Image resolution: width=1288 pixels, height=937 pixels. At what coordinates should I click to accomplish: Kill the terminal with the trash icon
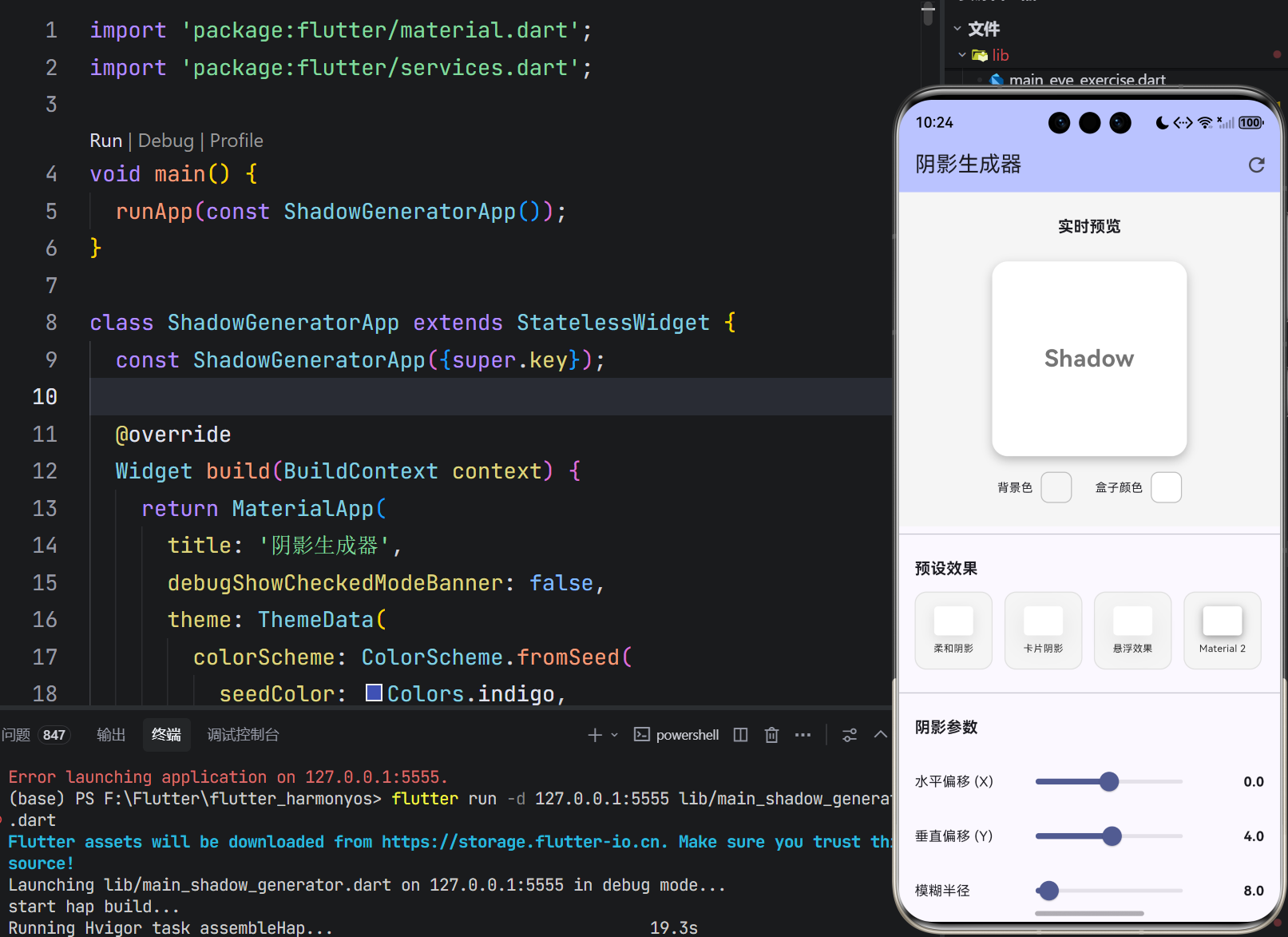pyautogui.click(x=771, y=735)
